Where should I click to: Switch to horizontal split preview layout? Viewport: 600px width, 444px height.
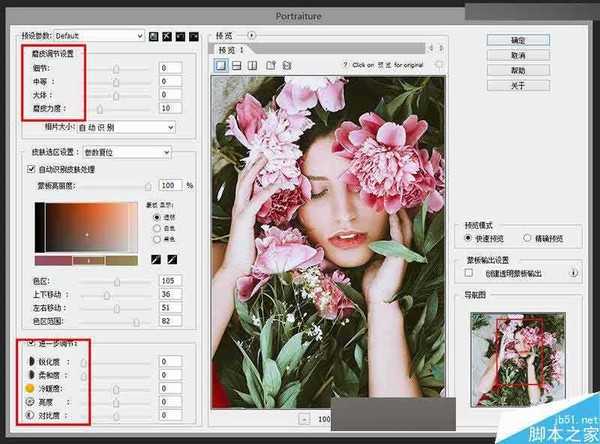pyautogui.click(x=237, y=64)
